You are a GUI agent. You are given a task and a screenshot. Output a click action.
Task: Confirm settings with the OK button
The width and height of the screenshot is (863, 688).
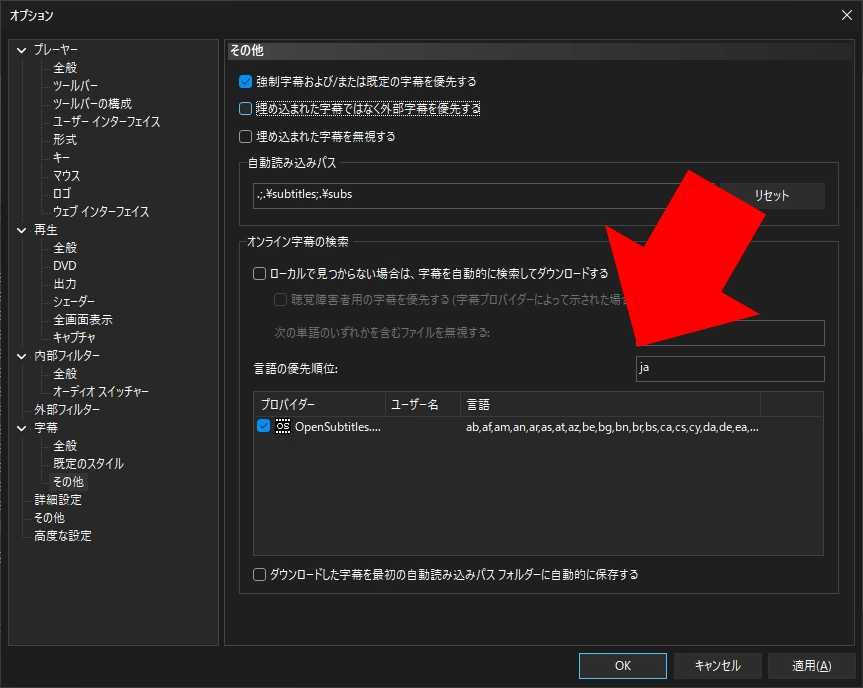(x=622, y=666)
